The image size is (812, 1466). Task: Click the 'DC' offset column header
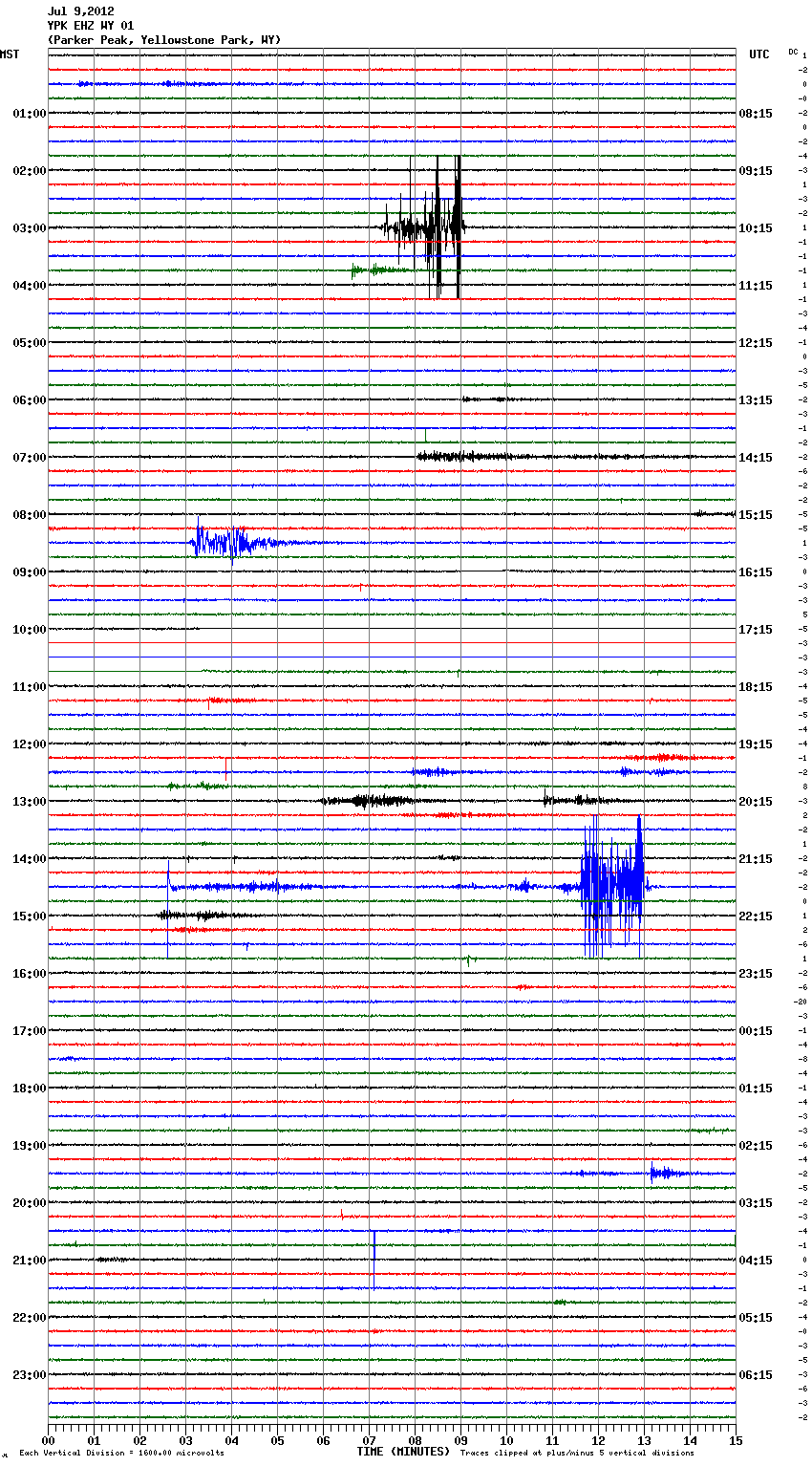coord(793,51)
